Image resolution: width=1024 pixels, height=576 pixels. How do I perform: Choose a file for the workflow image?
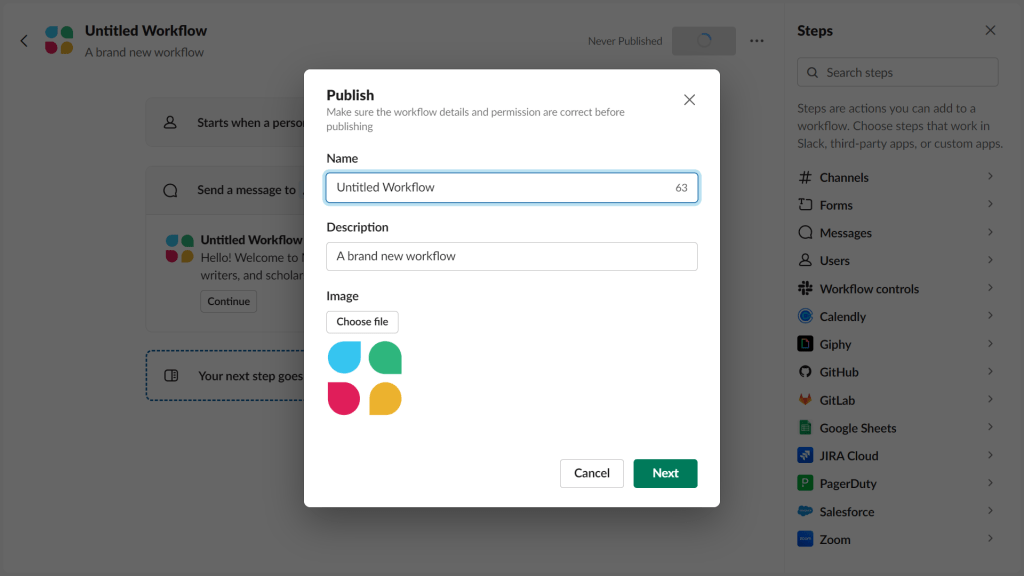coord(362,321)
